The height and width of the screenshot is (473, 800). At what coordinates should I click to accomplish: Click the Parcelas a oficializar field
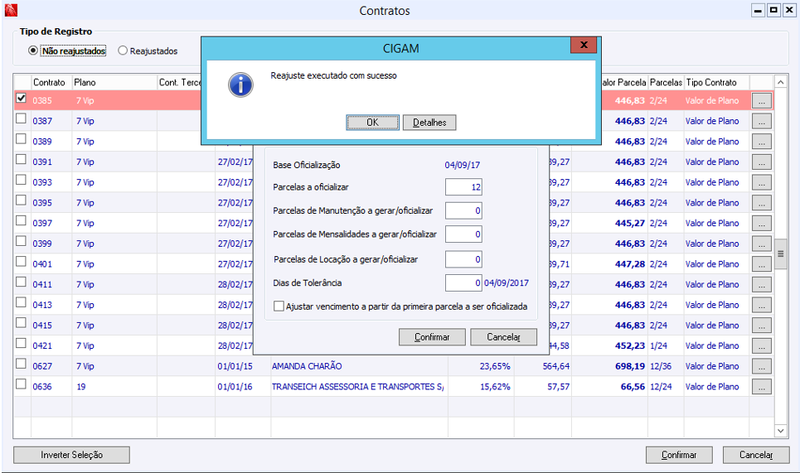pyautogui.click(x=463, y=187)
